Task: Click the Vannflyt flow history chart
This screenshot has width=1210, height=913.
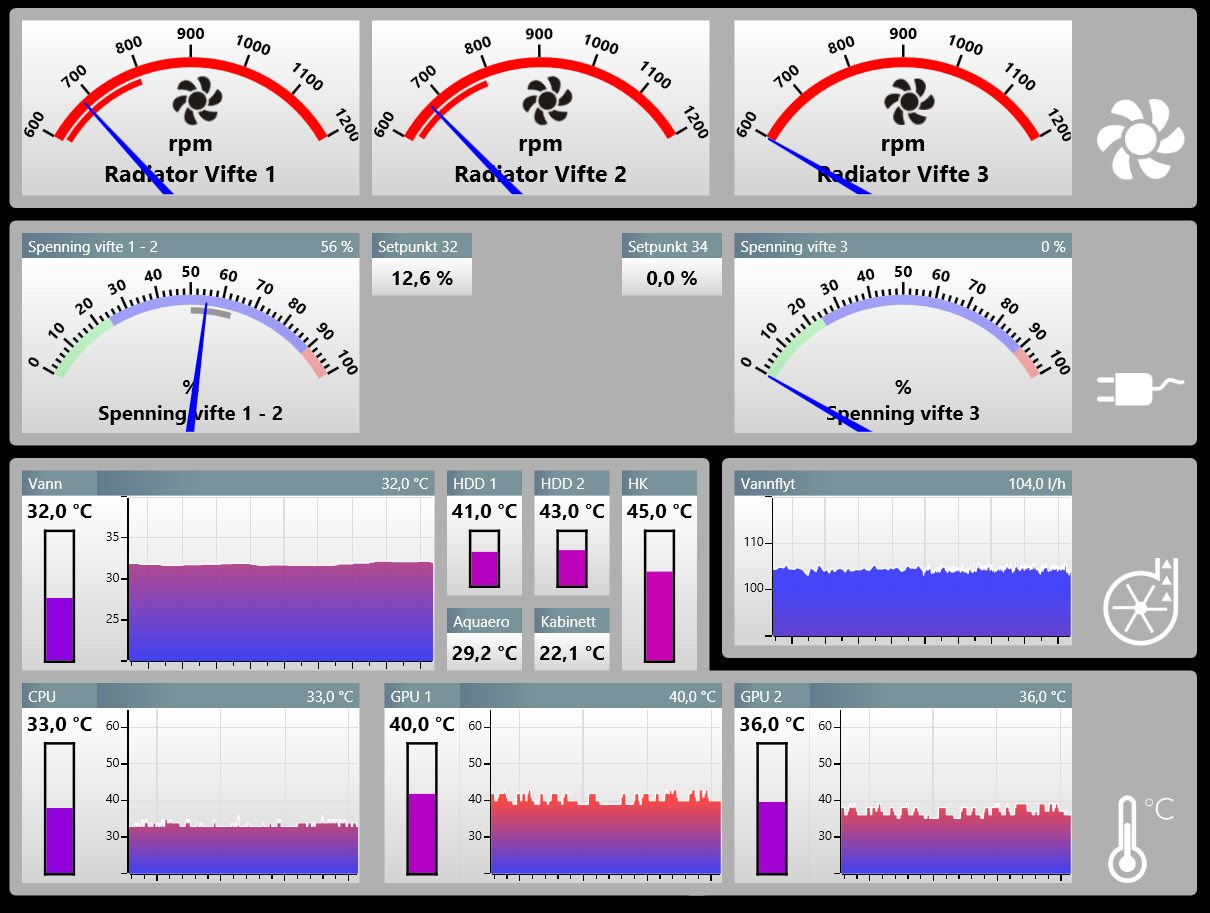Action: [921, 567]
